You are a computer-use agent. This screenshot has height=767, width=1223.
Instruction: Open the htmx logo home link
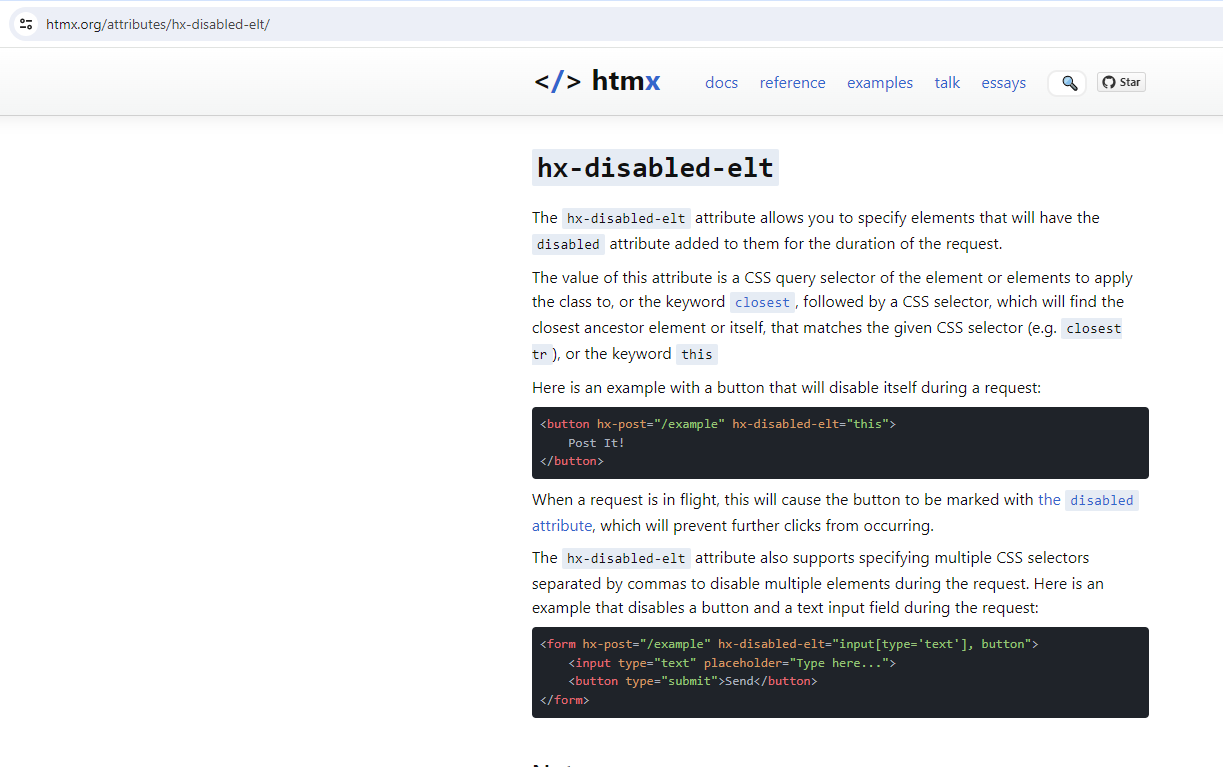(x=597, y=82)
